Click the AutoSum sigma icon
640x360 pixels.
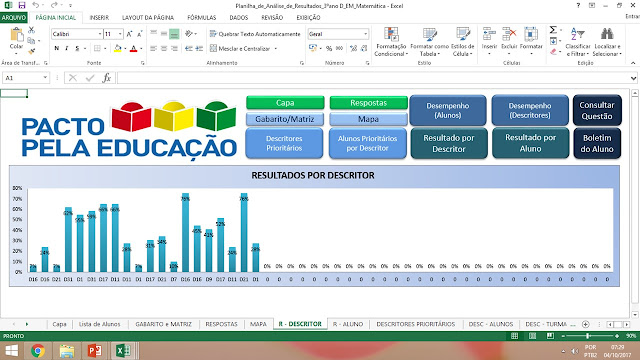tap(553, 30)
